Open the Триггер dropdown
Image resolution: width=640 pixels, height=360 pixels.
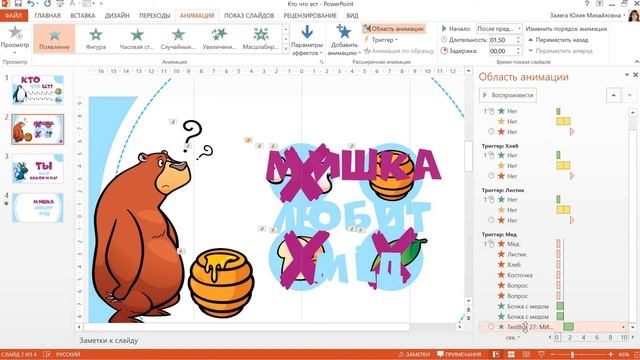click(380, 40)
